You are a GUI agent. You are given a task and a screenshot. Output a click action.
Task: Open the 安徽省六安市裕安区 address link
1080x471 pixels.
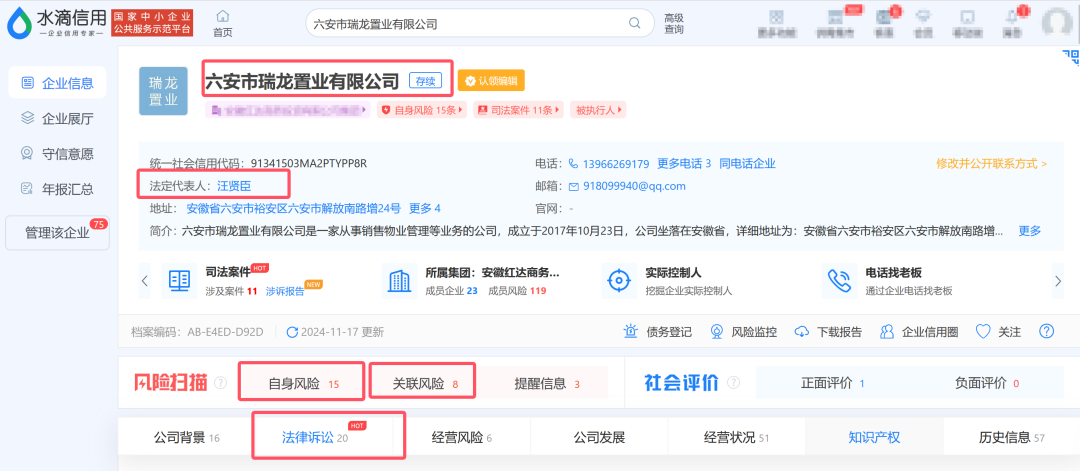pos(293,208)
